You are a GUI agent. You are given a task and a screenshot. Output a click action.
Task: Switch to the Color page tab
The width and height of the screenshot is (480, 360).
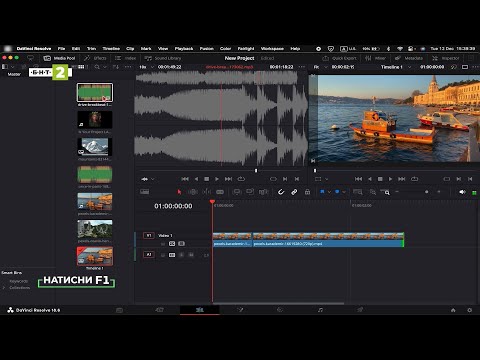pos(280,310)
